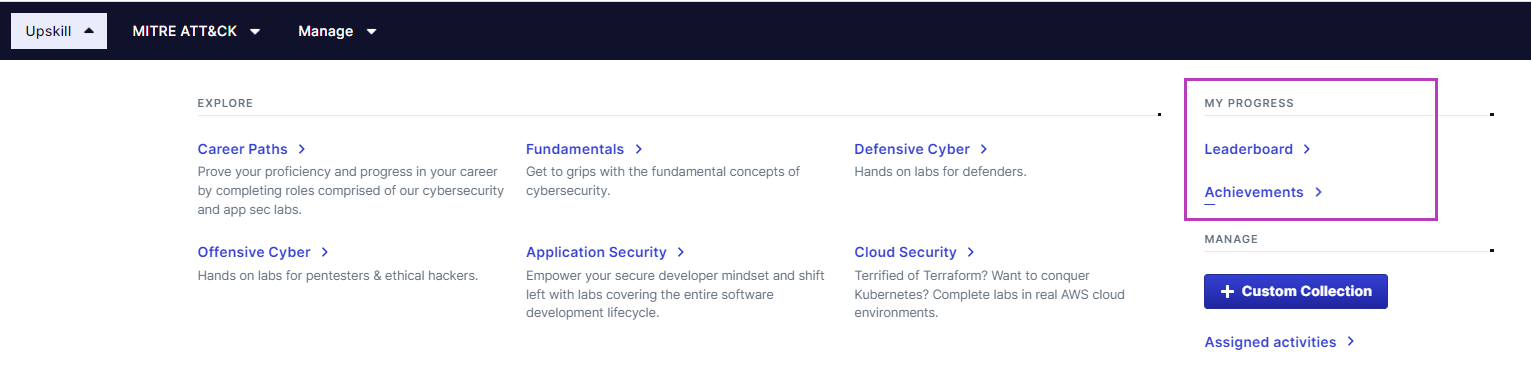Expand the MITRE ATT&CK dropdown
1531x375 pixels.
pos(196,31)
